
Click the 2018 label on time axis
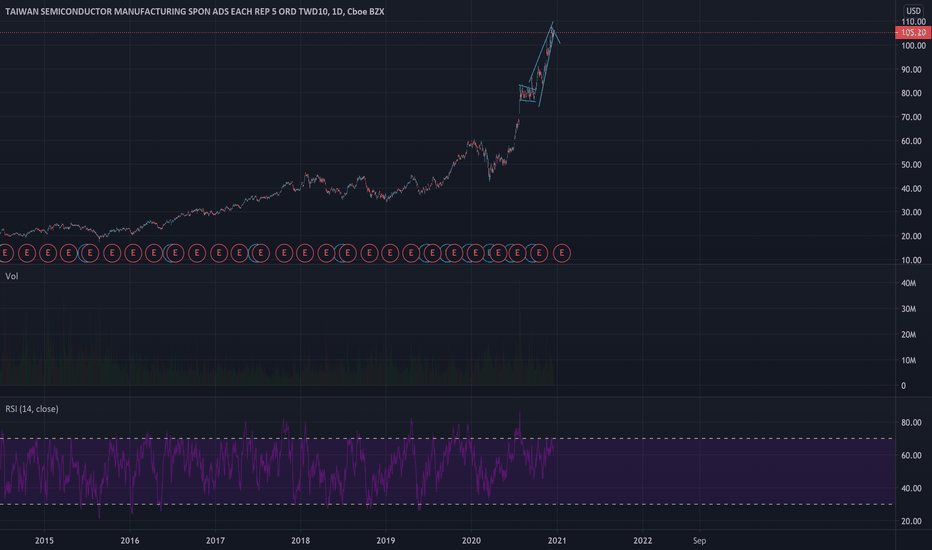pos(301,540)
